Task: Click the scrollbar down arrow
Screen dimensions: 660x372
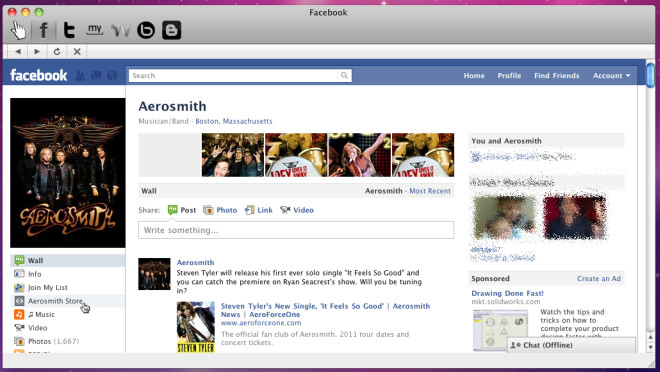Action: (650, 348)
